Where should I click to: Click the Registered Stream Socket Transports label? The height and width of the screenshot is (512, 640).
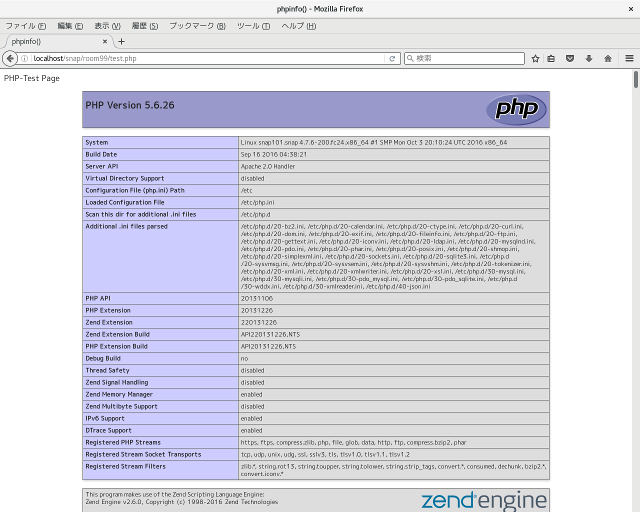[x=143, y=454]
